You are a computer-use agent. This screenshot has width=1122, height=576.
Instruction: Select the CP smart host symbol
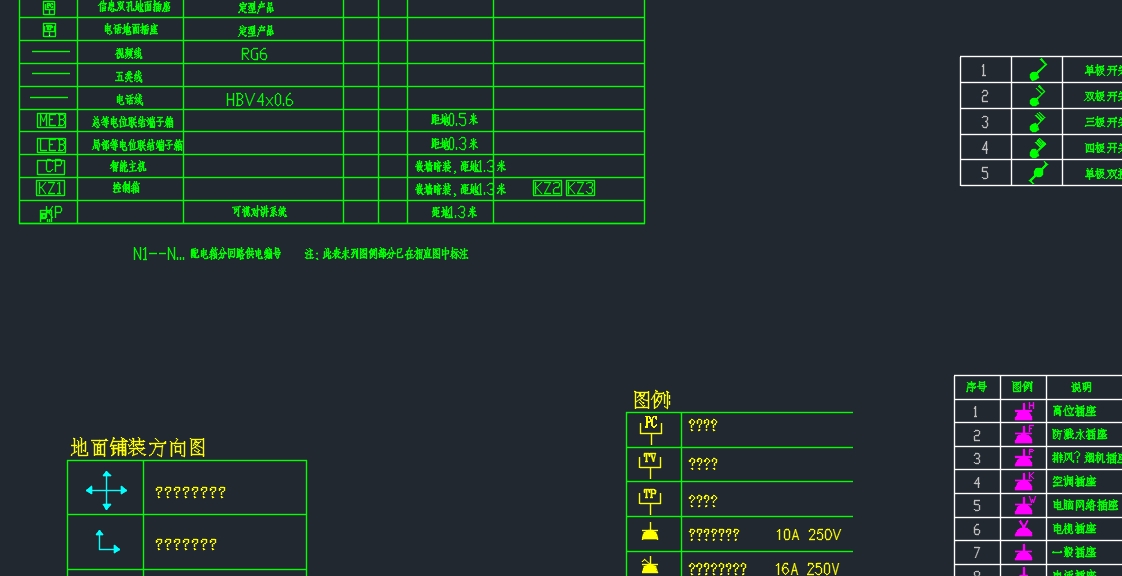pos(50,167)
